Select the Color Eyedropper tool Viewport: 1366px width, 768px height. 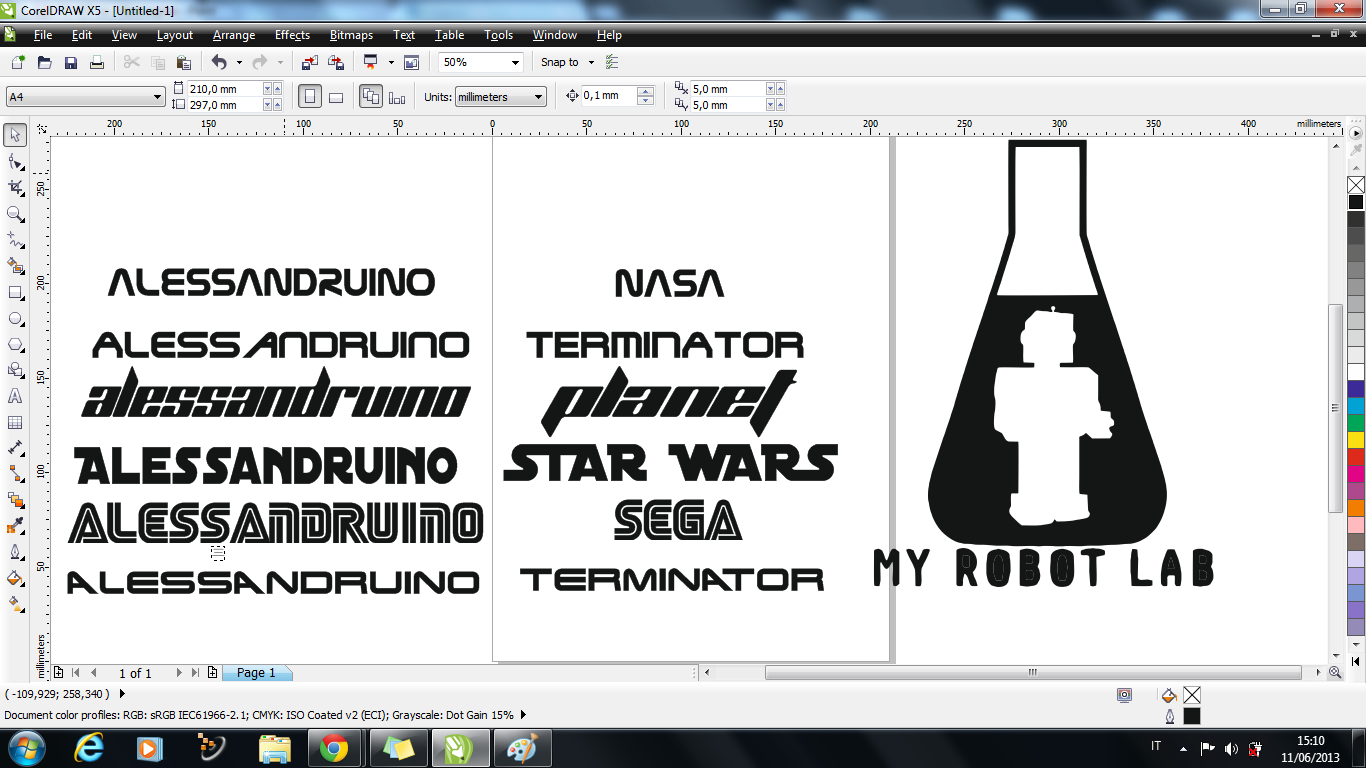(15, 526)
